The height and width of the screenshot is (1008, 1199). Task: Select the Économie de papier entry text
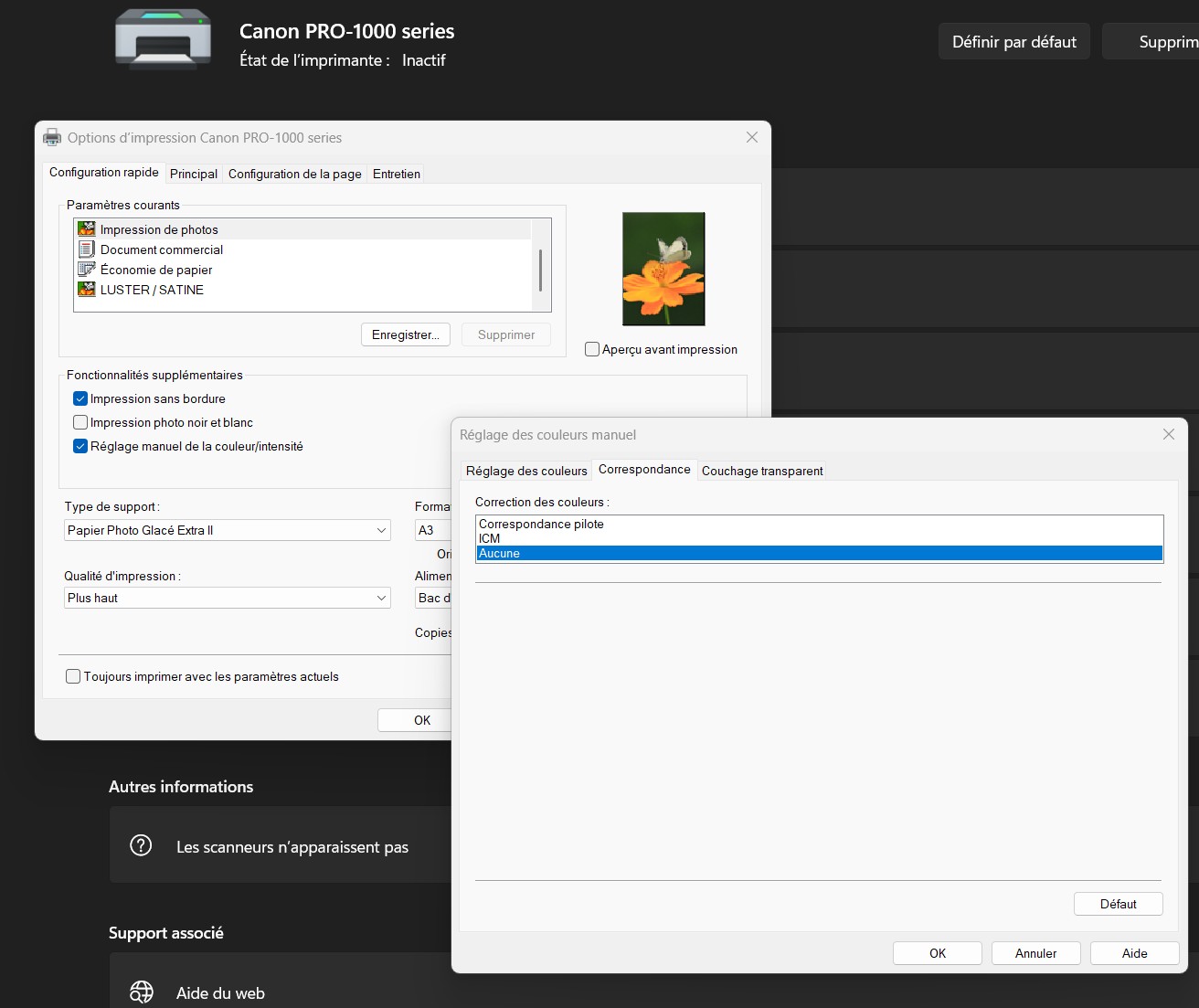[156, 270]
